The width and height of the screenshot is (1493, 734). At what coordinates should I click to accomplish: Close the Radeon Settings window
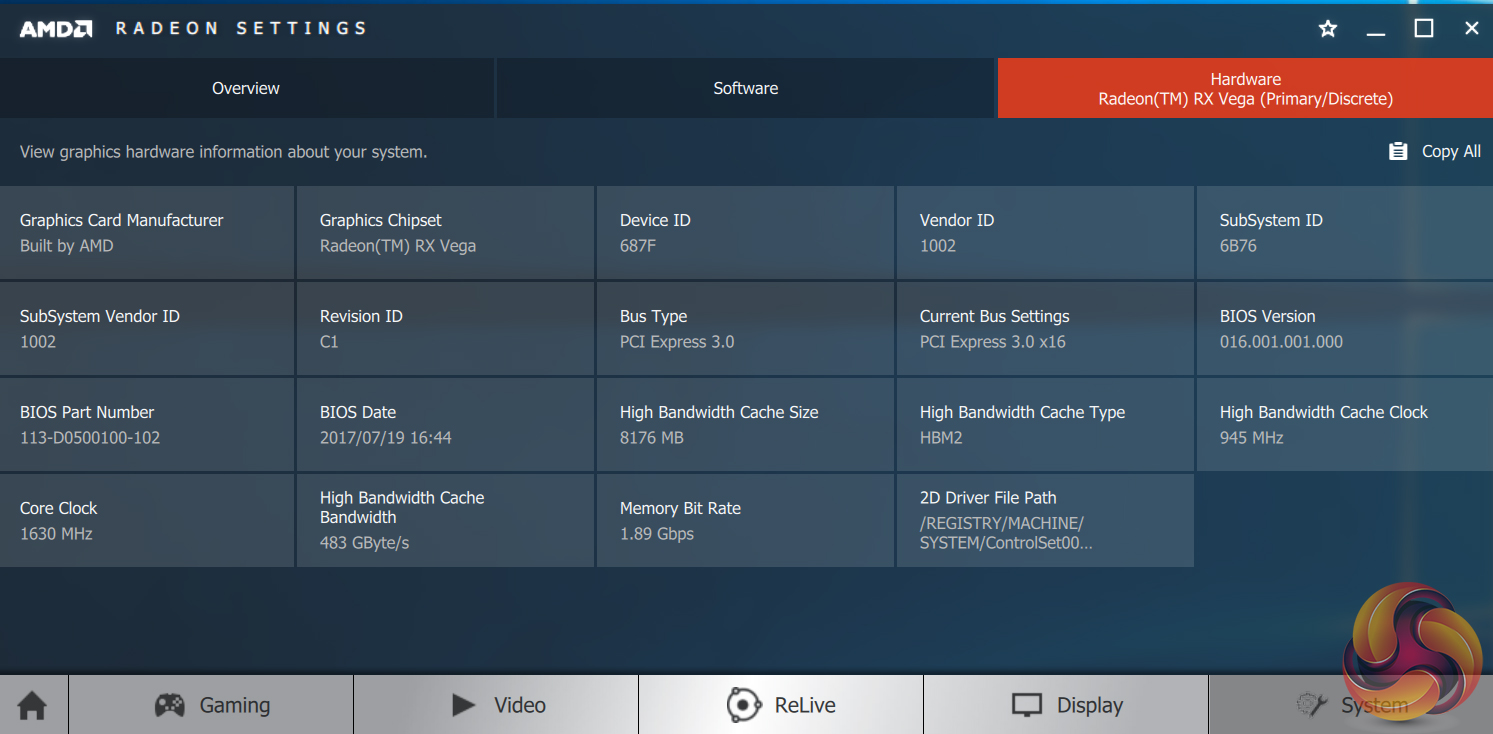click(x=1472, y=29)
